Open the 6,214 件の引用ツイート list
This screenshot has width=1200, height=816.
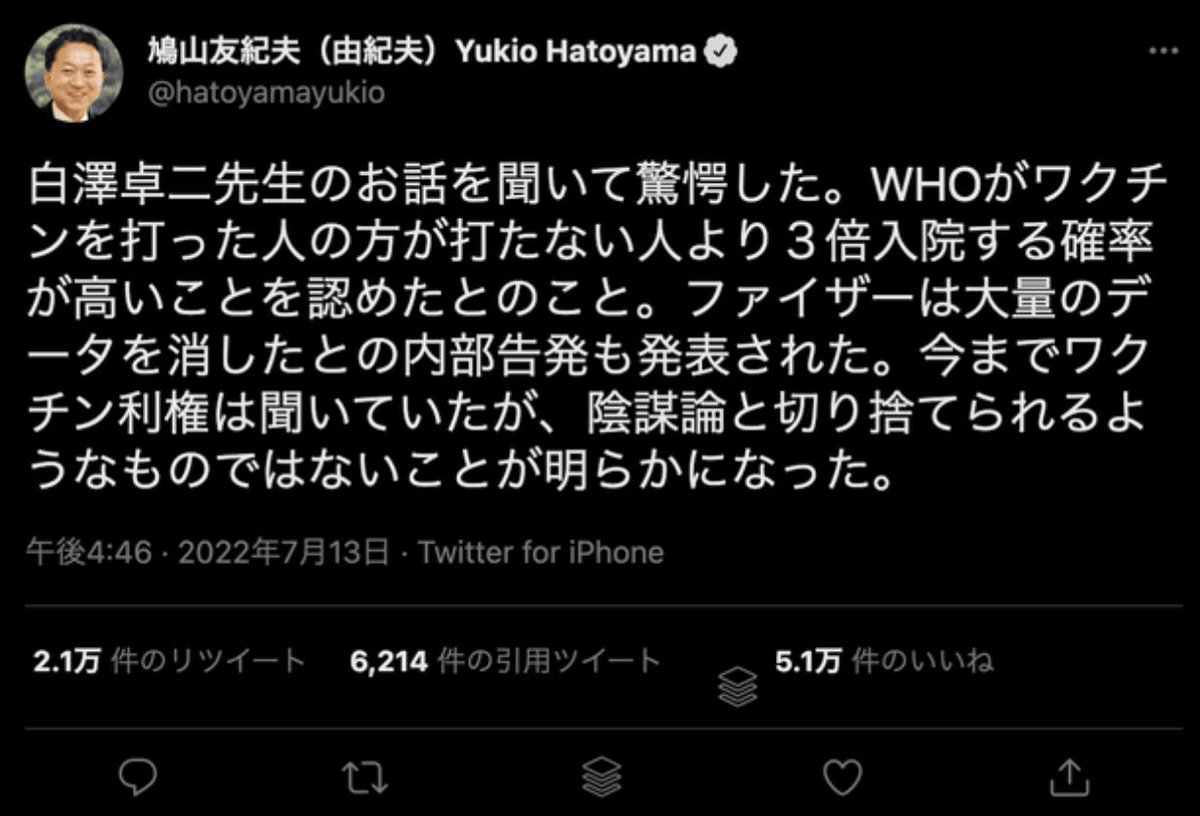pyautogui.click(x=506, y=661)
